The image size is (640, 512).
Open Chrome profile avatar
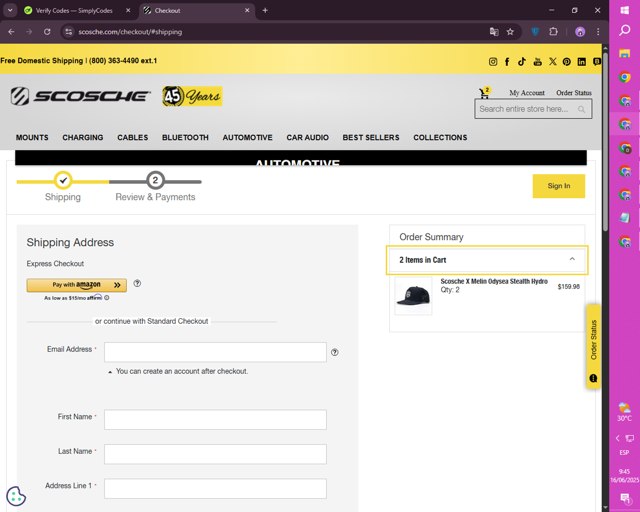point(580,32)
